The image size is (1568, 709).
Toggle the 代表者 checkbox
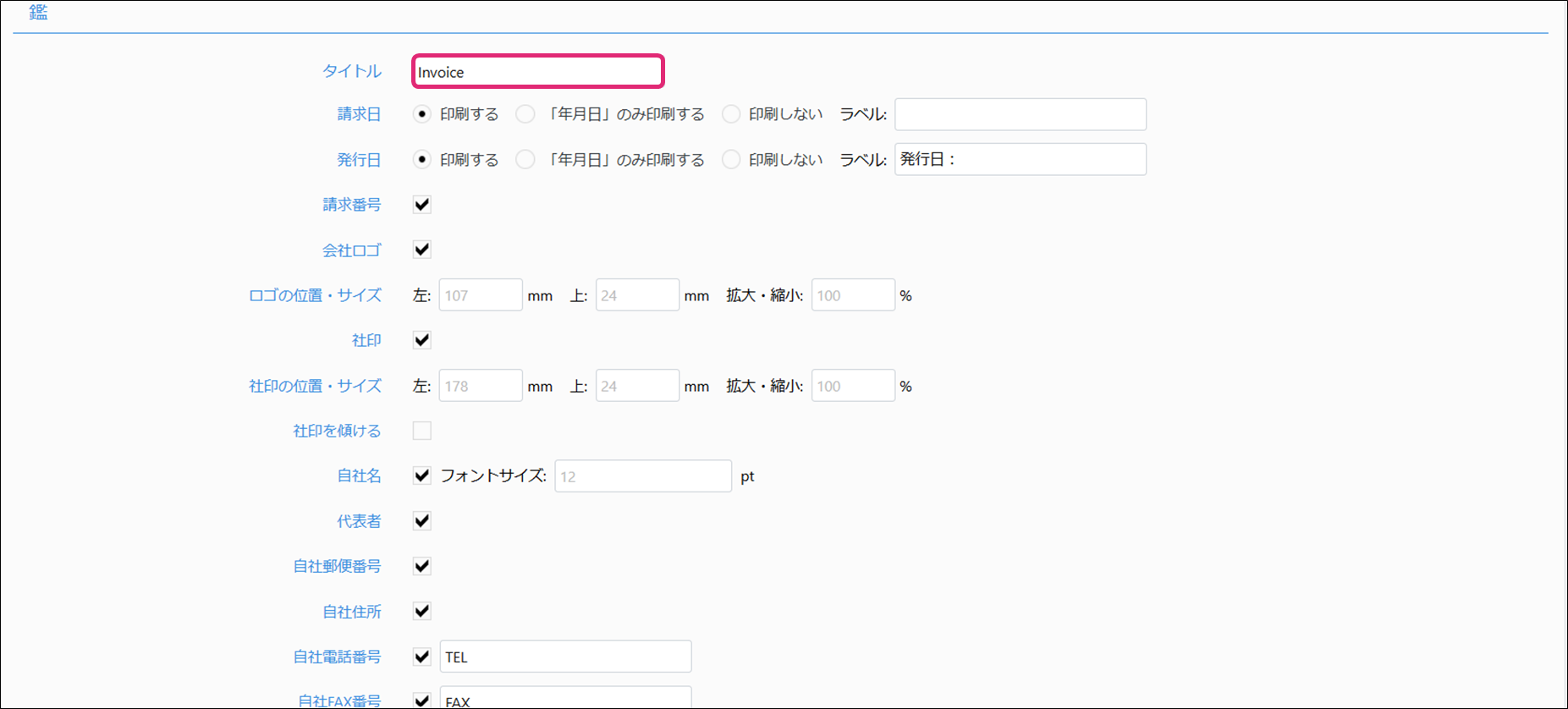point(422,521)
